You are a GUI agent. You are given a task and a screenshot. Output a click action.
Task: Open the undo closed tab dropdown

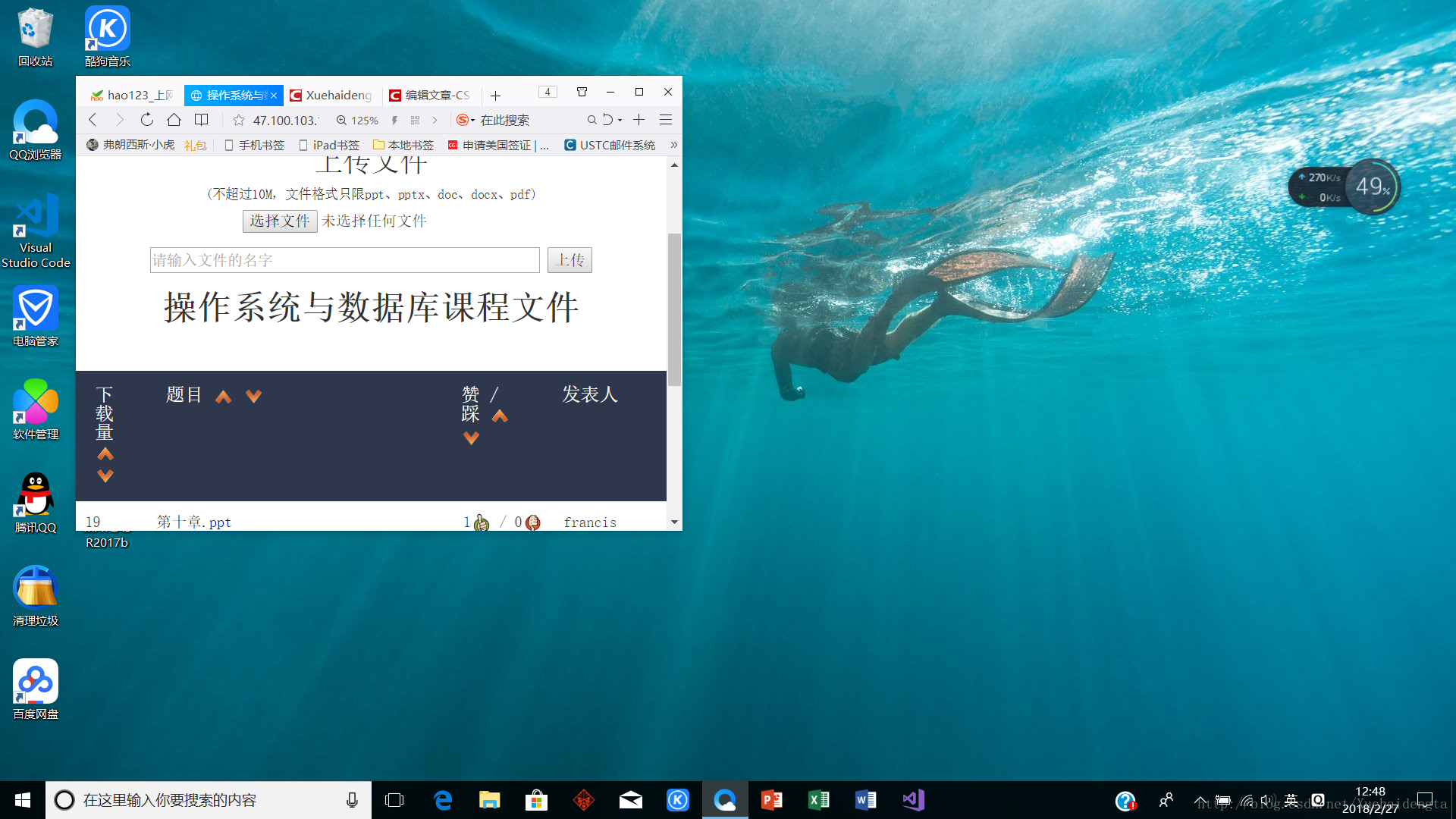(x=612, y=120)
